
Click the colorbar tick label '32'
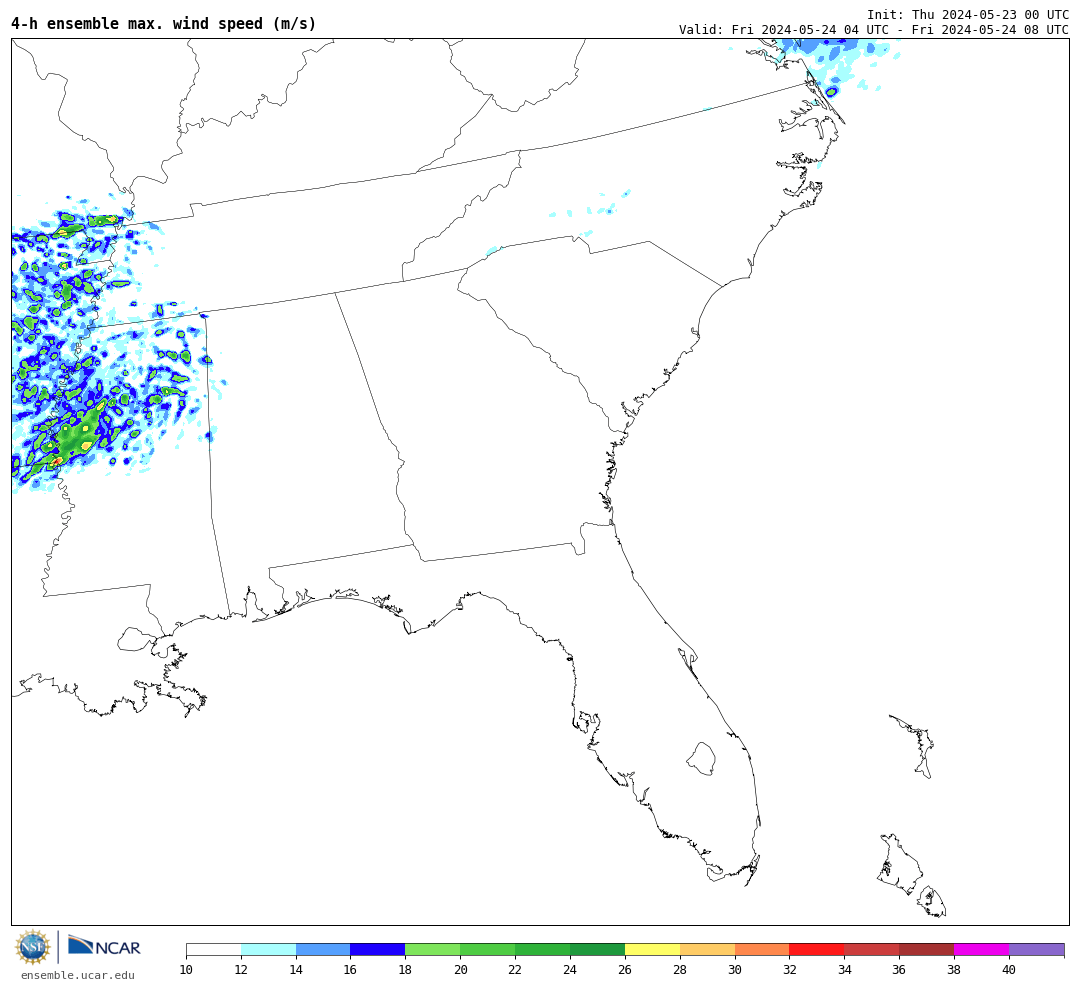(x=789, y=970)
